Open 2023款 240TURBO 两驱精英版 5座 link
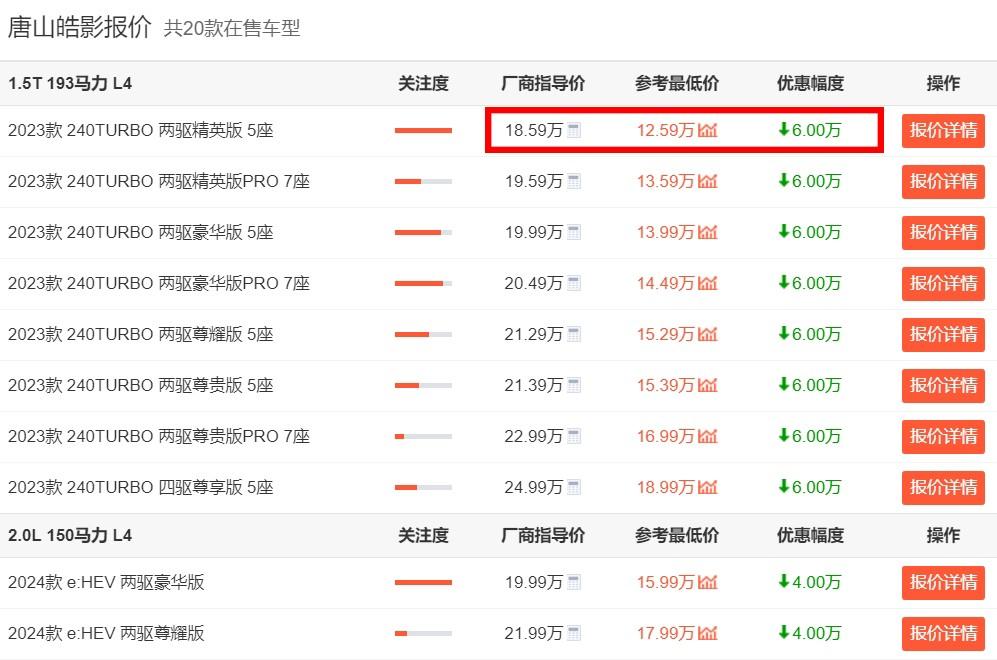997x660 pixels. pyautogui.click(x=141, y=130)
